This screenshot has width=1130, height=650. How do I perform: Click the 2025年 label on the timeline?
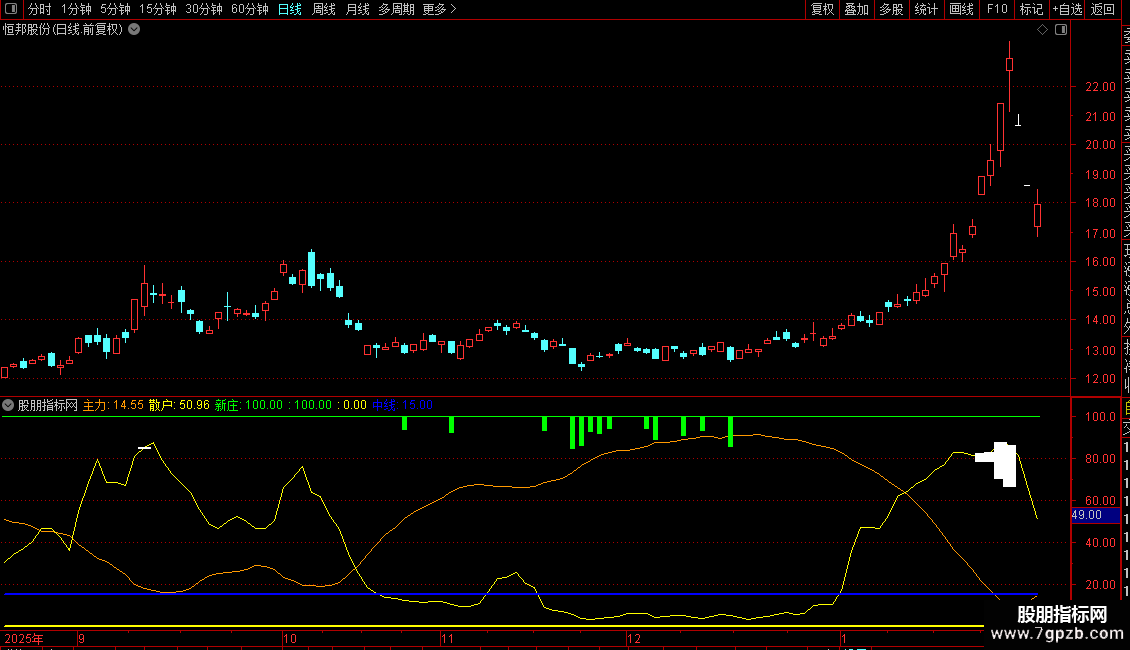[23, 637]
